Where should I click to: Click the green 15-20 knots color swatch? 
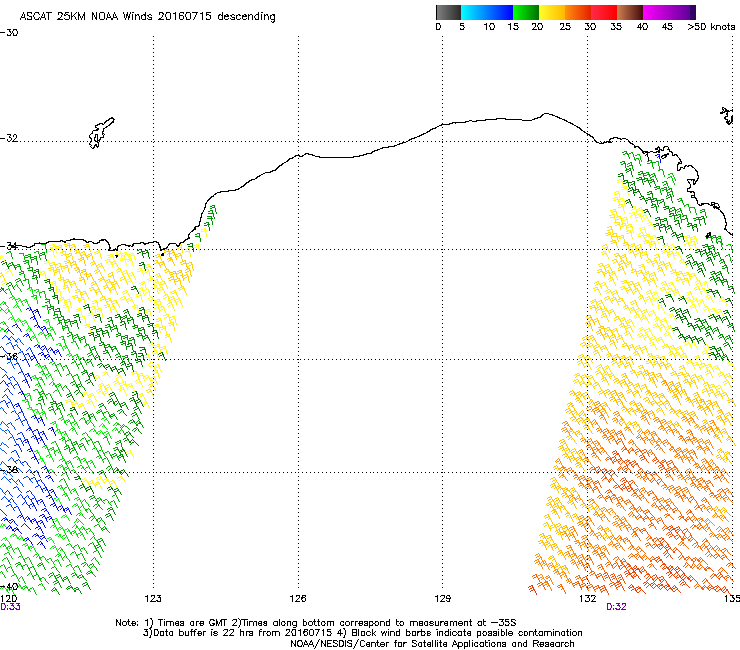(526, 12)
